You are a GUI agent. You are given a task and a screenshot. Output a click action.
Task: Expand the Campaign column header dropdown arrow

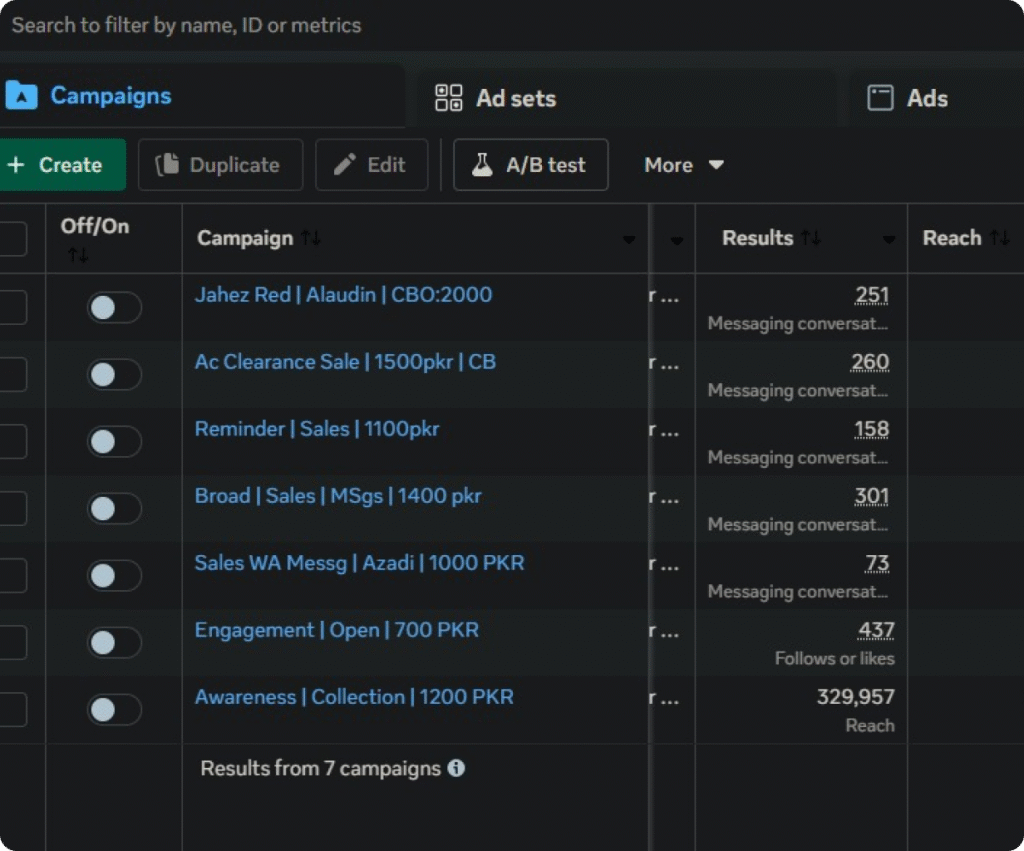point(628,240)
